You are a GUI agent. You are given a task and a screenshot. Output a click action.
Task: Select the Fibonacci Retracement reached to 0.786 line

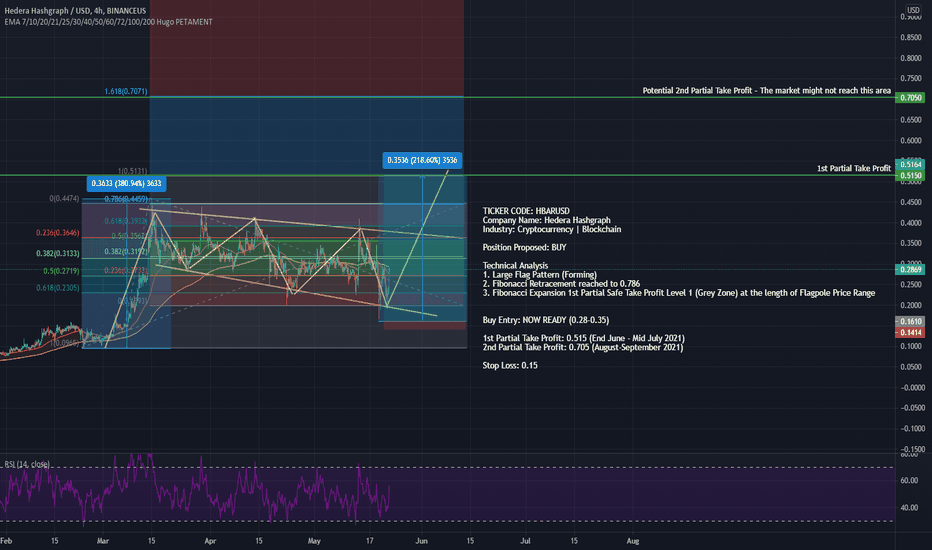tap(561, 284)
